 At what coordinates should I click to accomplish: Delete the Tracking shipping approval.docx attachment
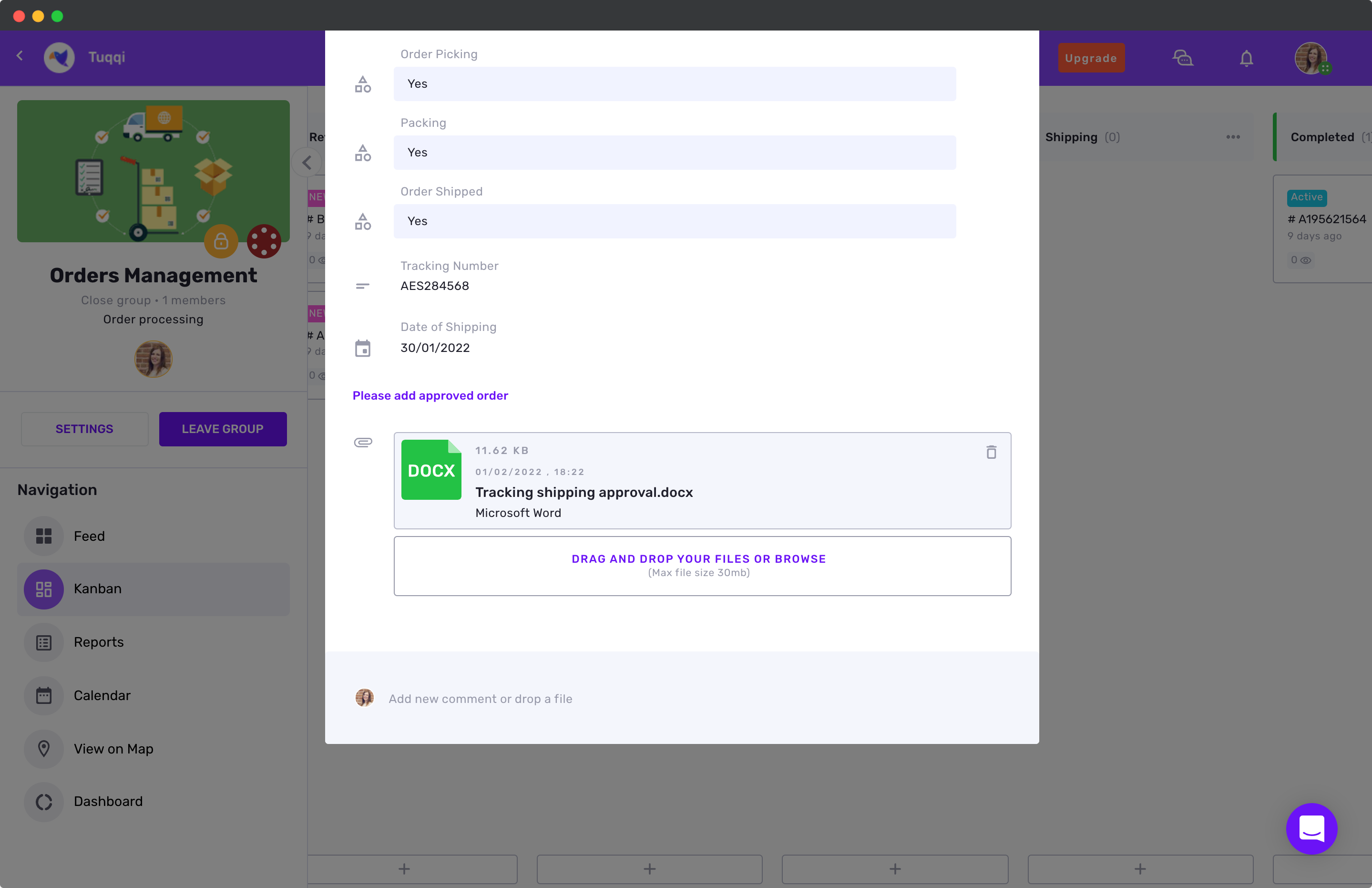[x=991, y=453]
